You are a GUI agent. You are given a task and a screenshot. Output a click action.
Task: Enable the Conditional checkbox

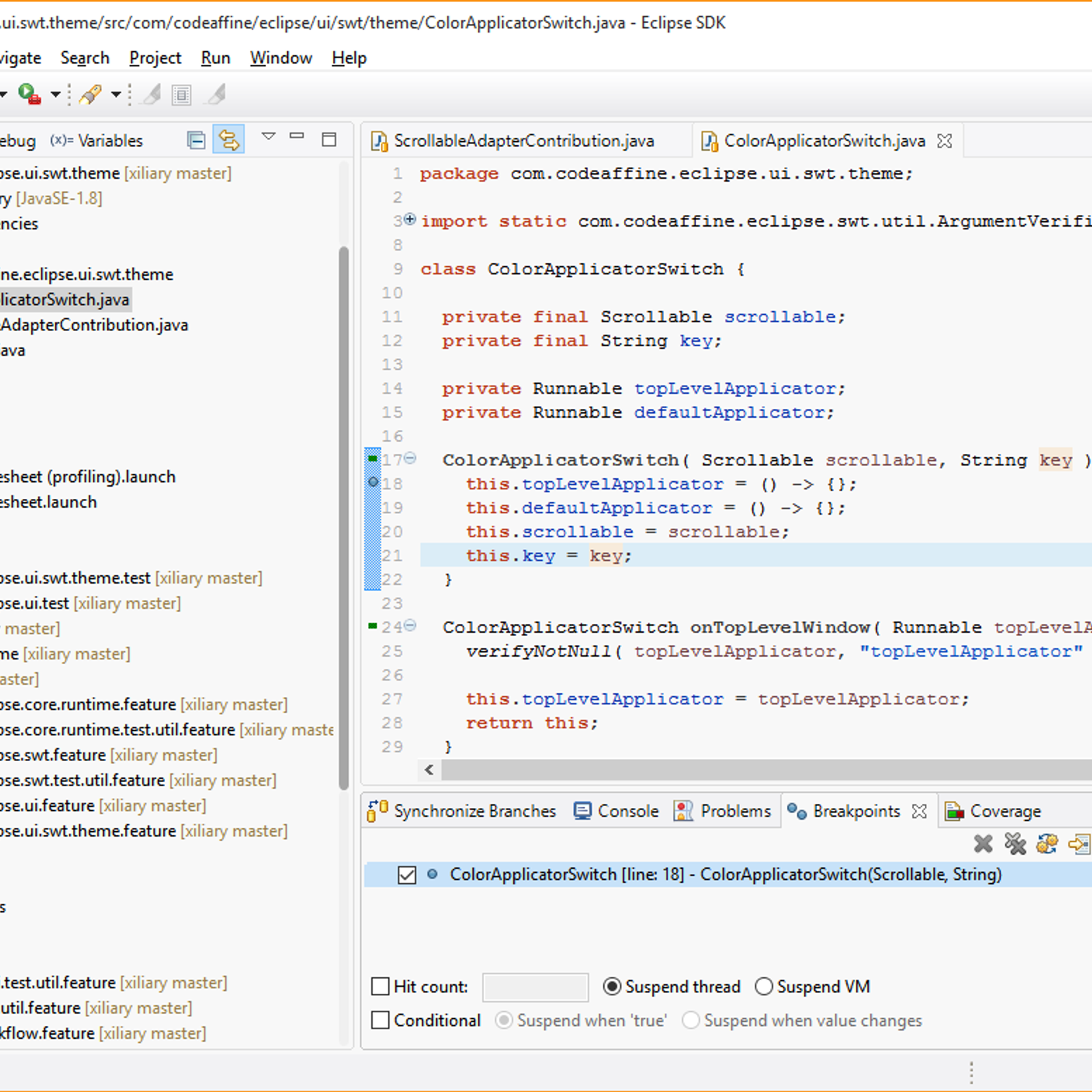click(x=380, y=1020)
